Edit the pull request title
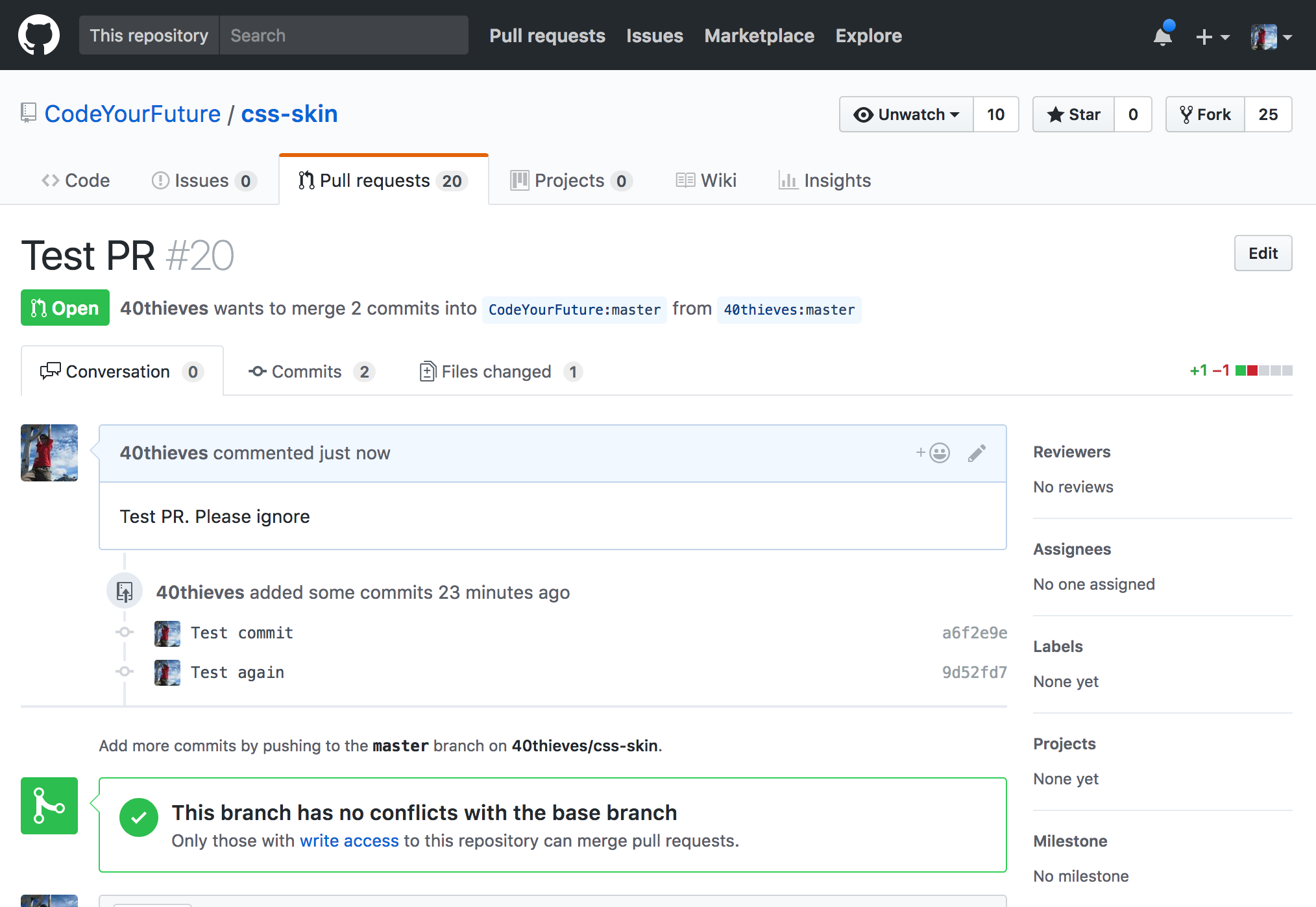1316x907 pixels. click(x=1263, y=253)
